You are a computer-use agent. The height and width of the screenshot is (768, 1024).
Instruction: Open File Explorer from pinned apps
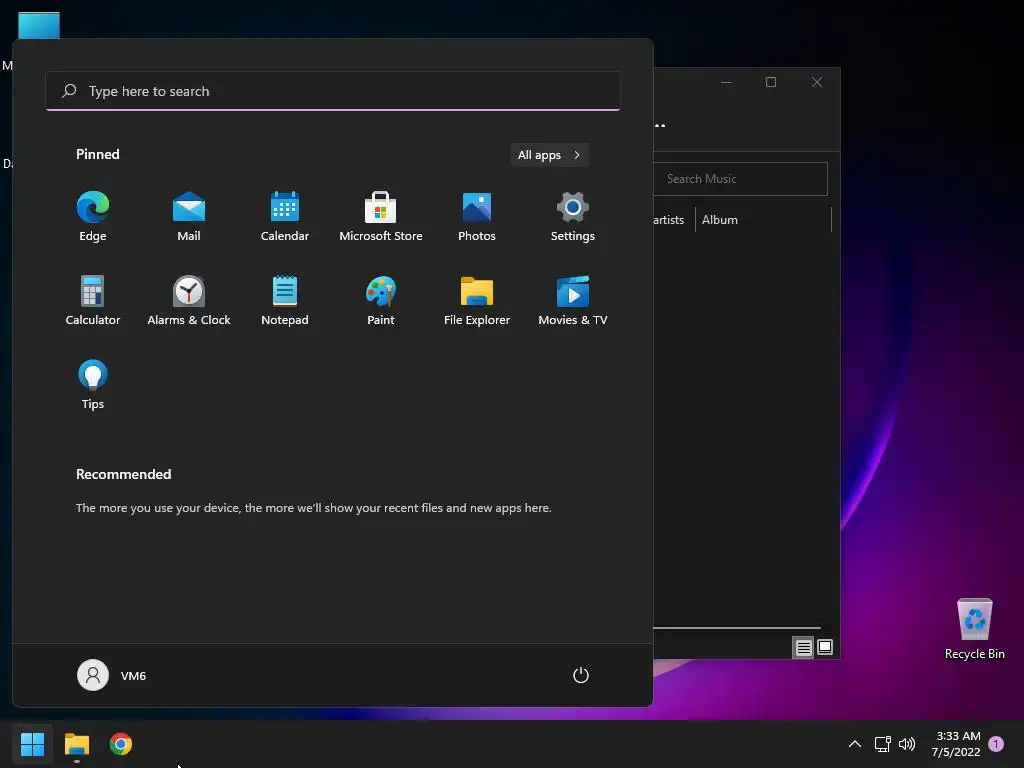[477, 300]
